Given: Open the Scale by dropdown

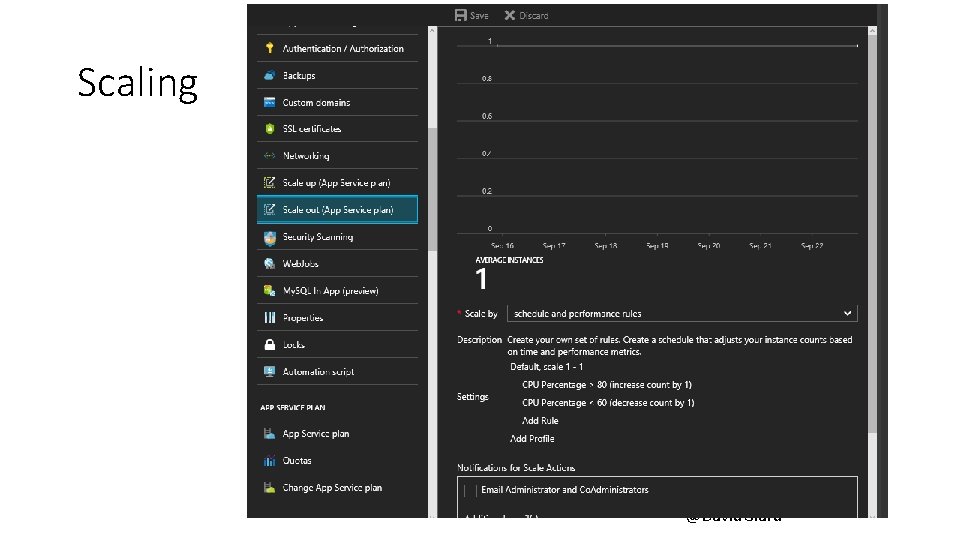Looking at the screenshot, I should [x=682, y=313].
